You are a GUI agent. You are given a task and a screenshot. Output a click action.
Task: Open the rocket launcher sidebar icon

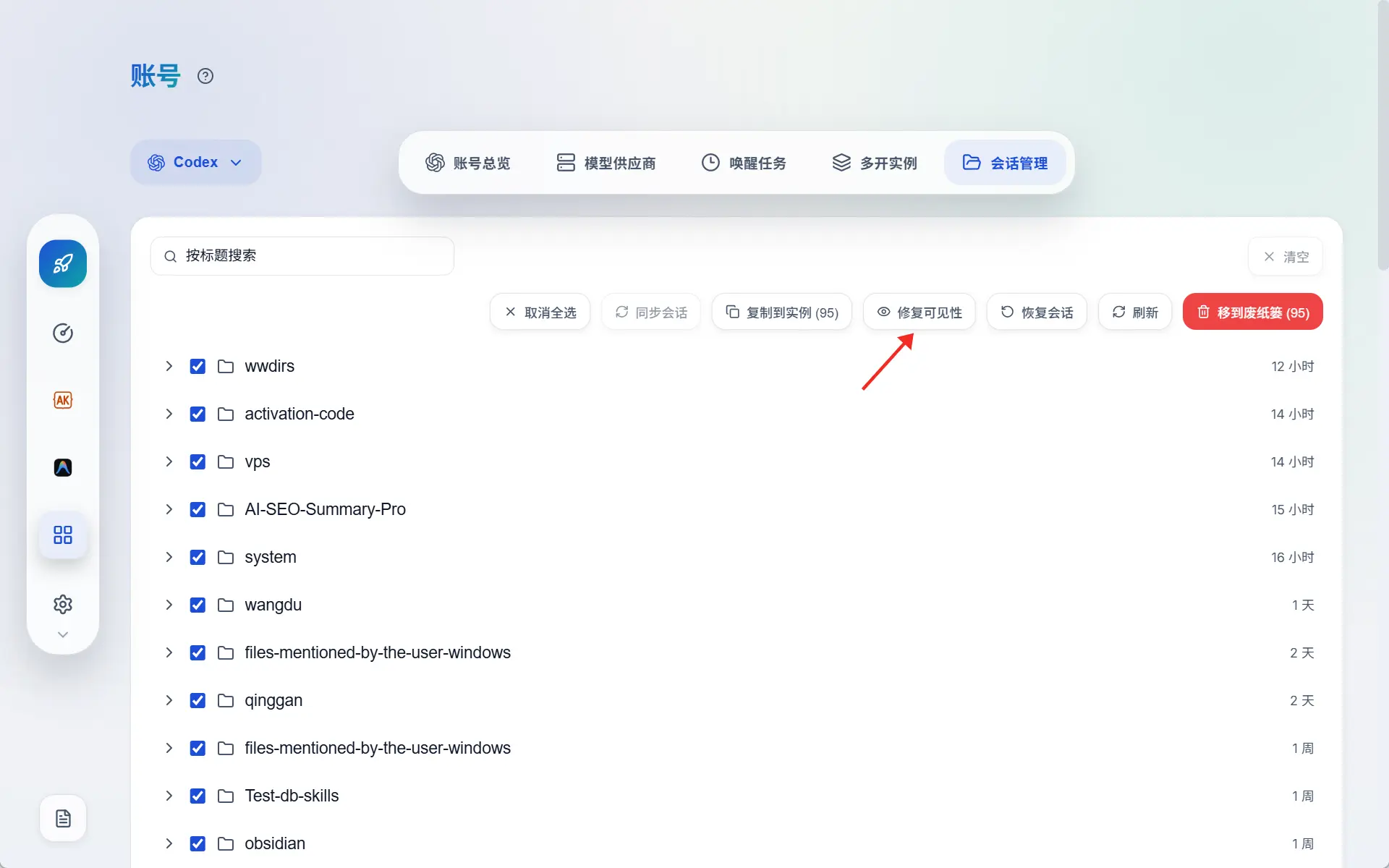(x=63, y=263)
